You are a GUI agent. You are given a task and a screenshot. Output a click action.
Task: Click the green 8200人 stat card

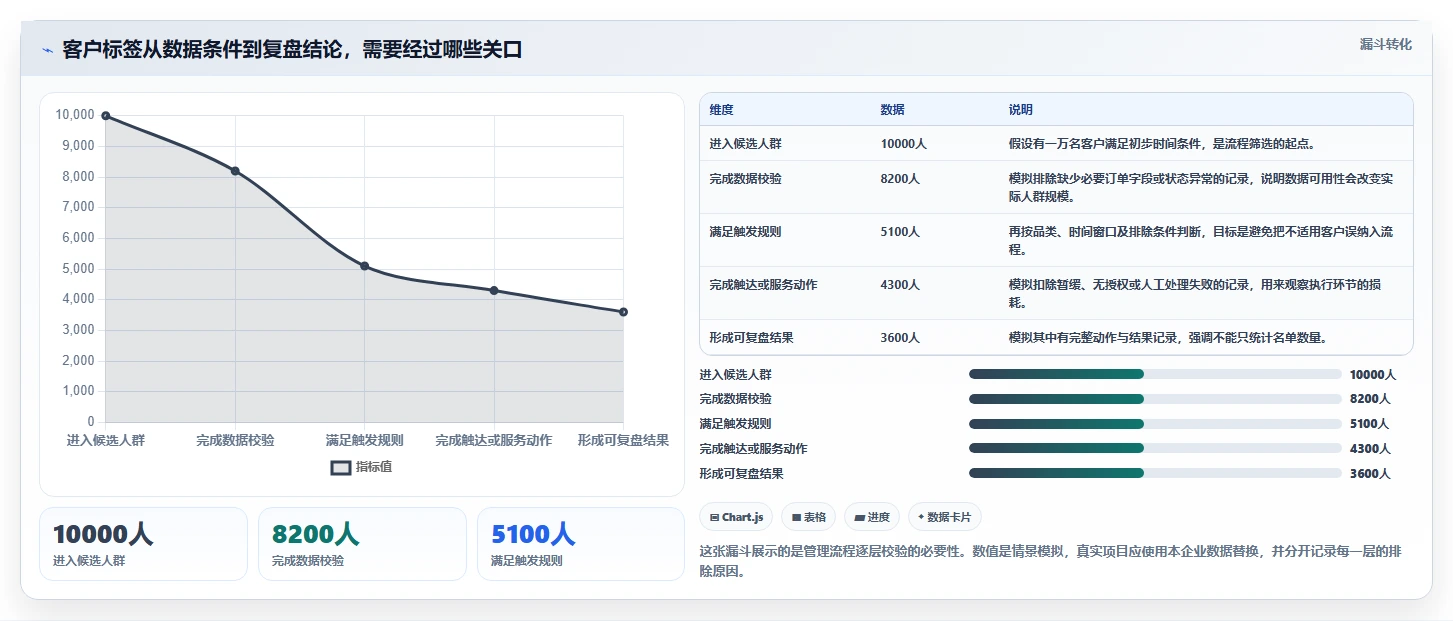tap(362, 544)
